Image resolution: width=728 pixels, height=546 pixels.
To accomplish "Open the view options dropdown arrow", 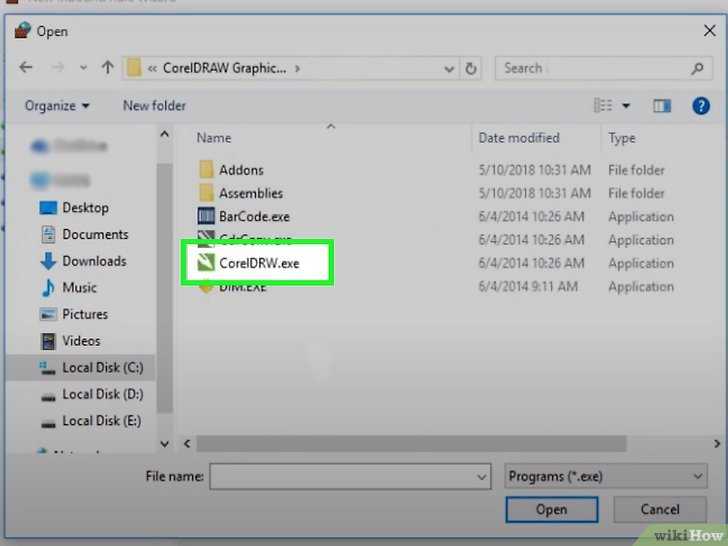I will pos(626,106).
